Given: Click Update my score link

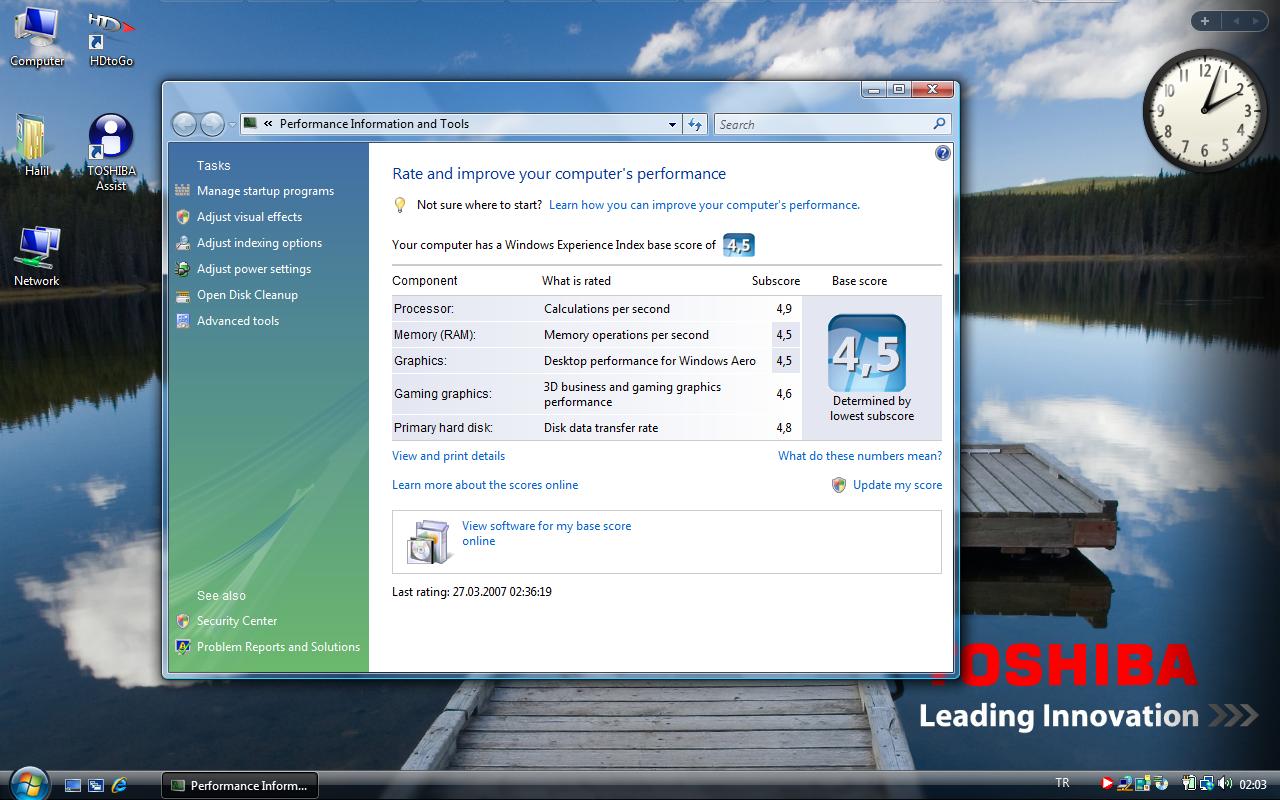Looking at the screenshot, I should (x=897, y=485).
